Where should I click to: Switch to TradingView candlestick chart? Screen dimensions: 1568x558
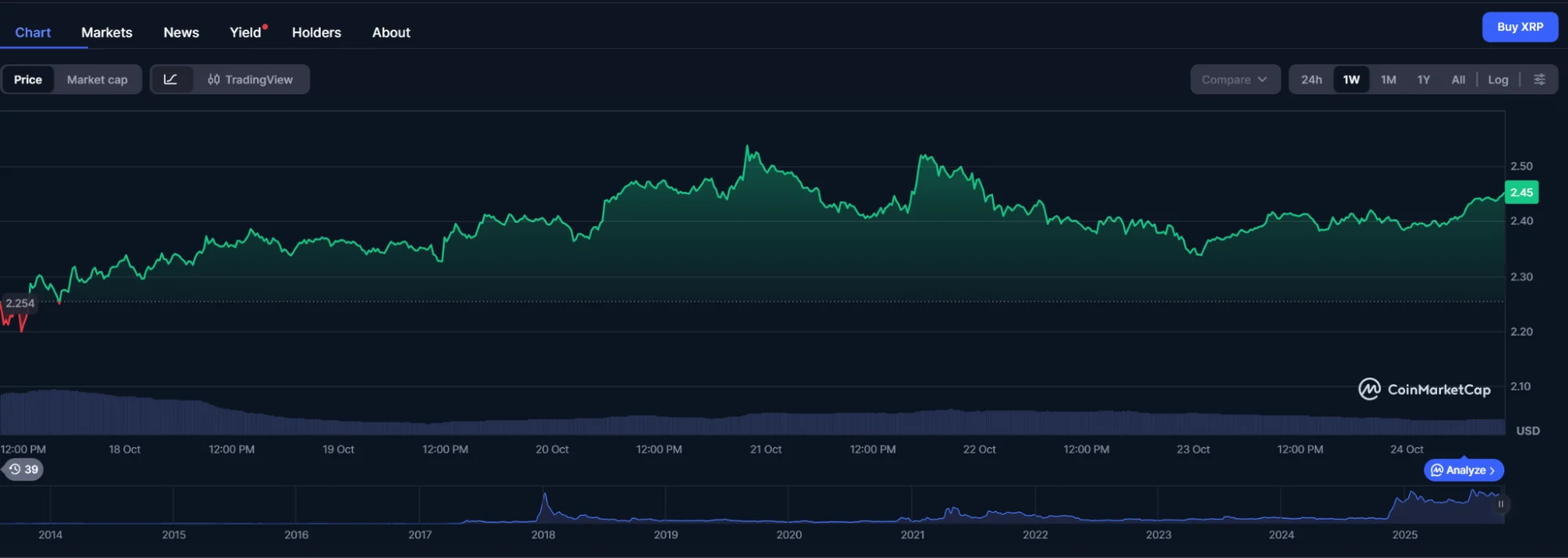click(250, 79)
